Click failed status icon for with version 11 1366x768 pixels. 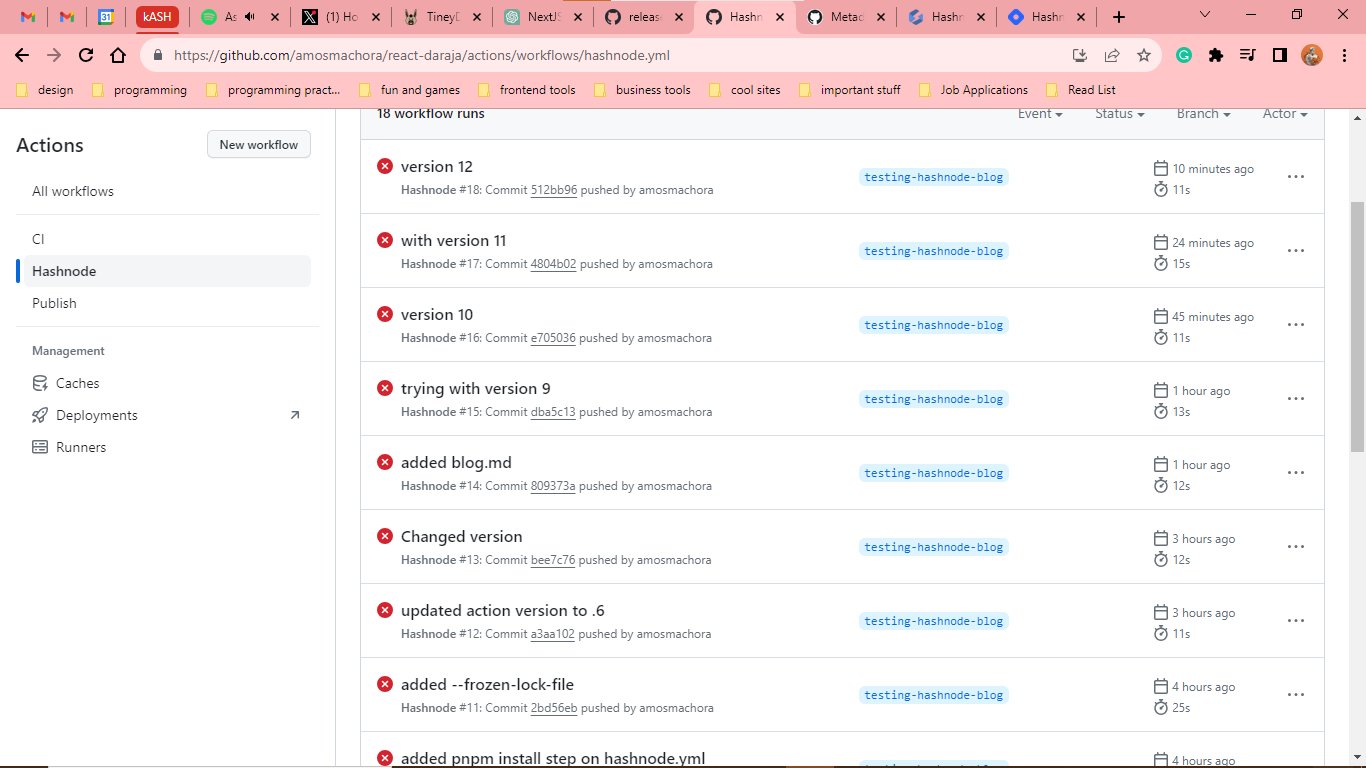coord(384,240)
